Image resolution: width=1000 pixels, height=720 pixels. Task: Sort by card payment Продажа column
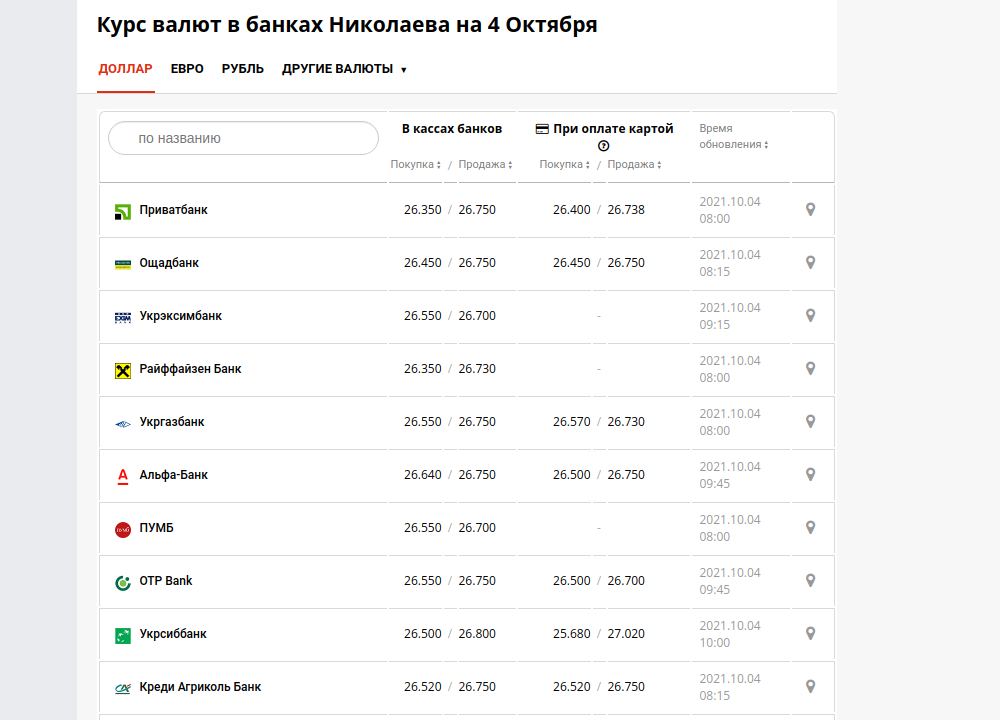[634, 165]
